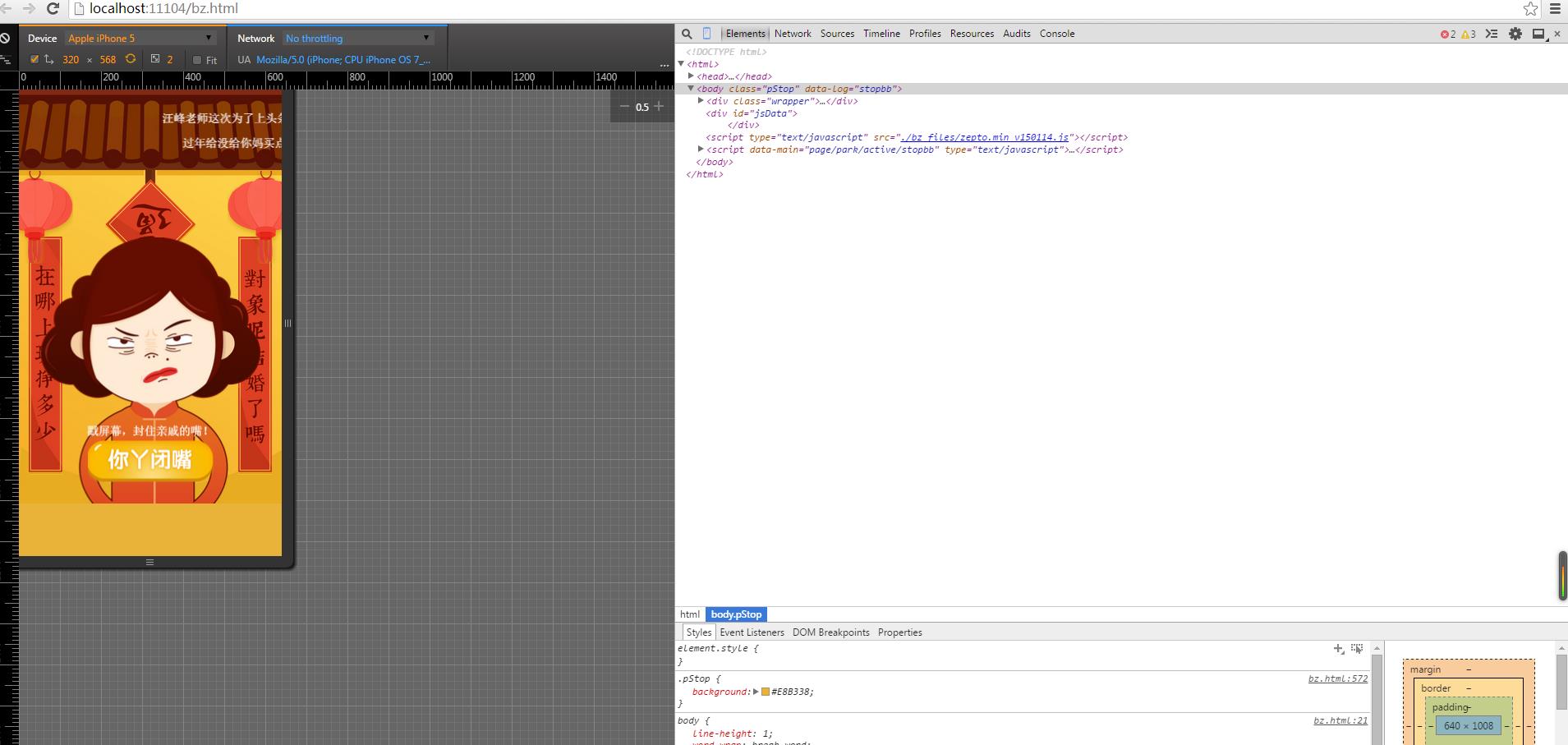
Task: Switch to the Elements tab
Action: click(x=745, y=34)
